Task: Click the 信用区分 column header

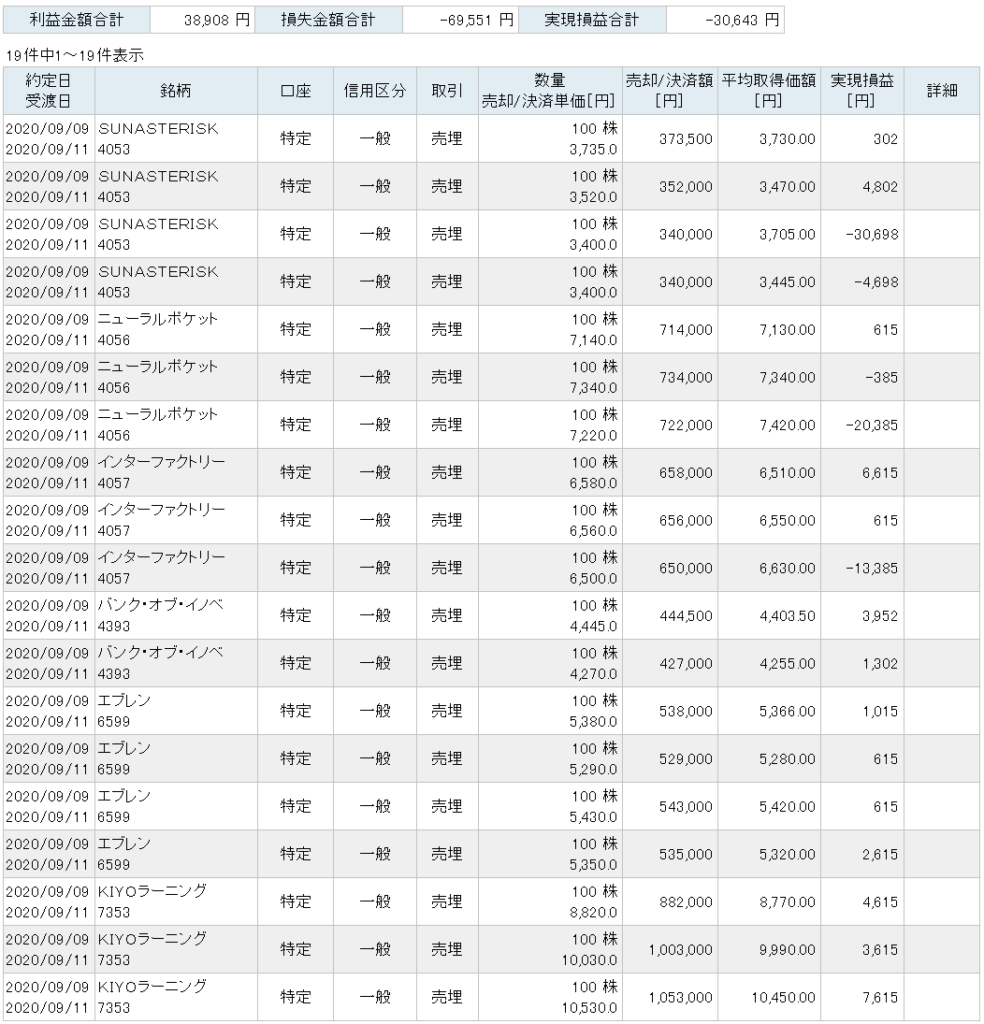Action: [x=375, y=91]
